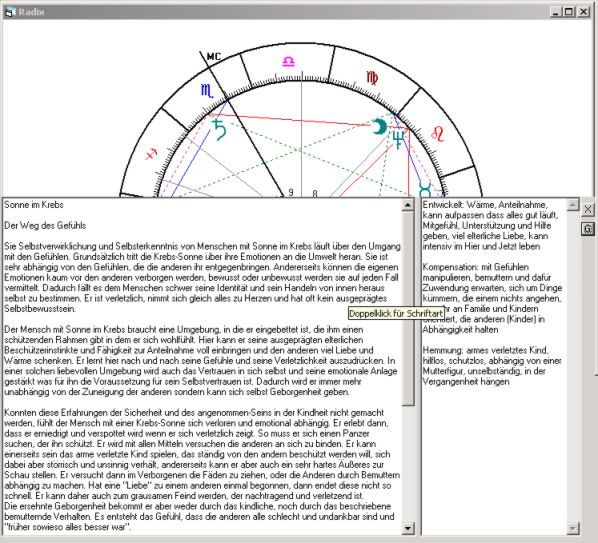
Task: Click the MC axis label
Action: pos(214,57)
